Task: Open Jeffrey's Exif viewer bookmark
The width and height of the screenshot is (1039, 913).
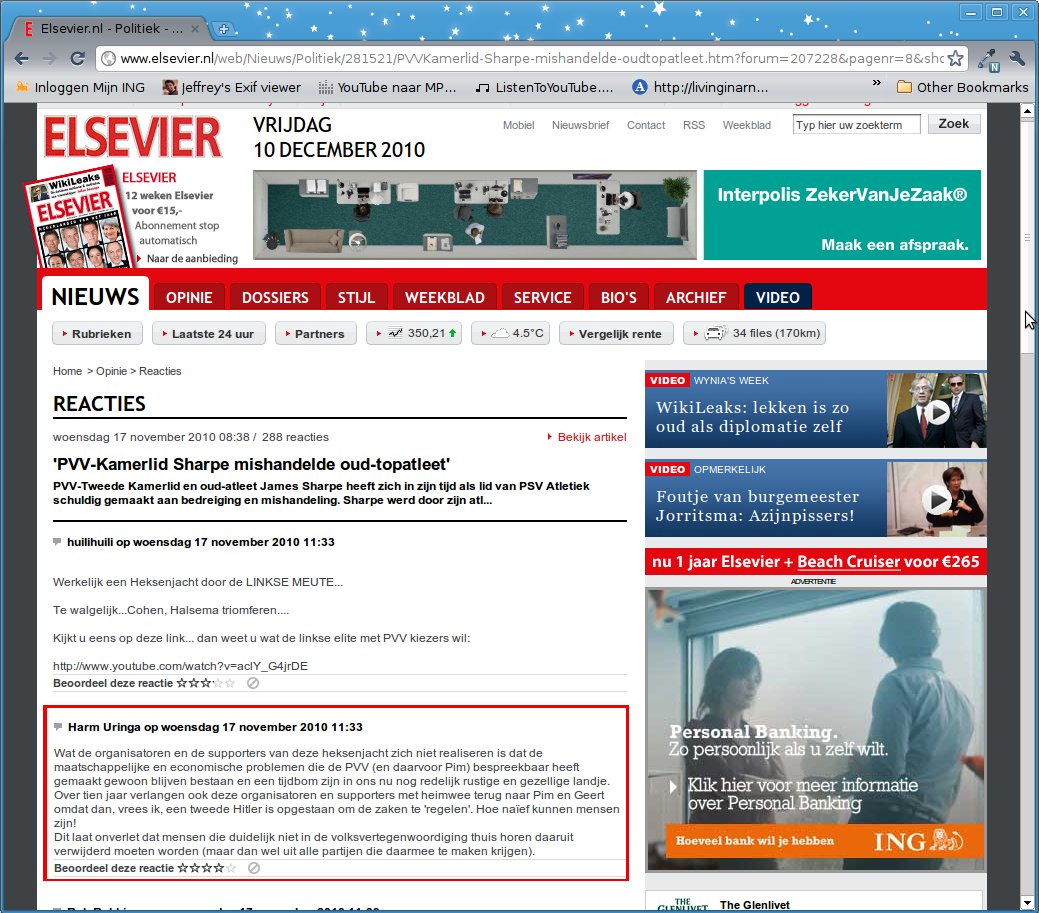Action: point(232,87)
